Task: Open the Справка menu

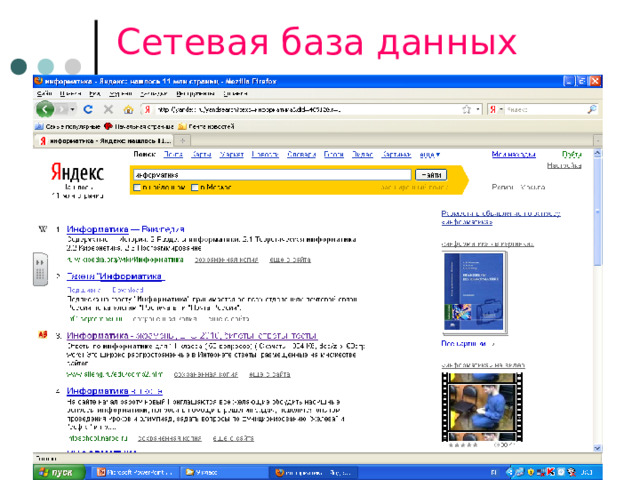Action: click(x=235, y=93)
